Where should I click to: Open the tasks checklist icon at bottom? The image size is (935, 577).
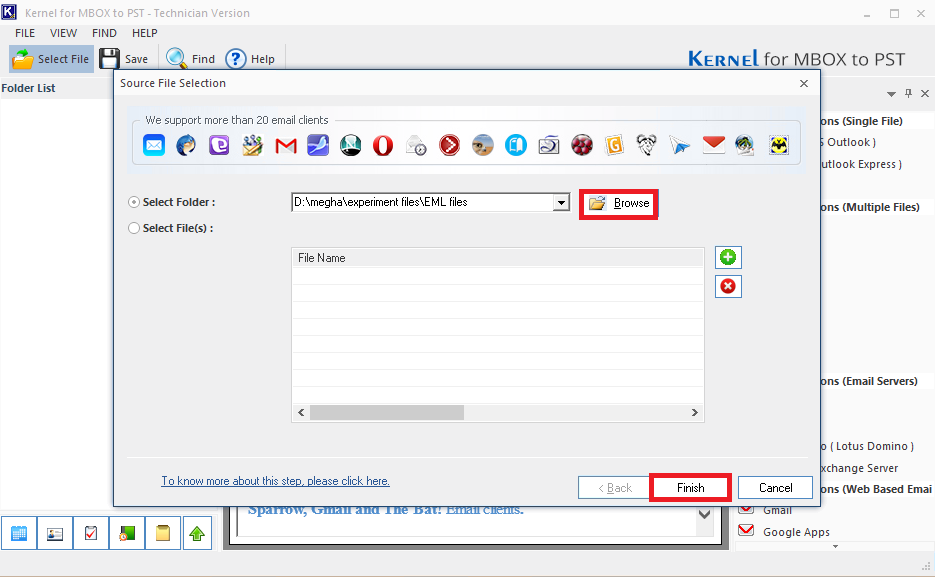(91, 533)
